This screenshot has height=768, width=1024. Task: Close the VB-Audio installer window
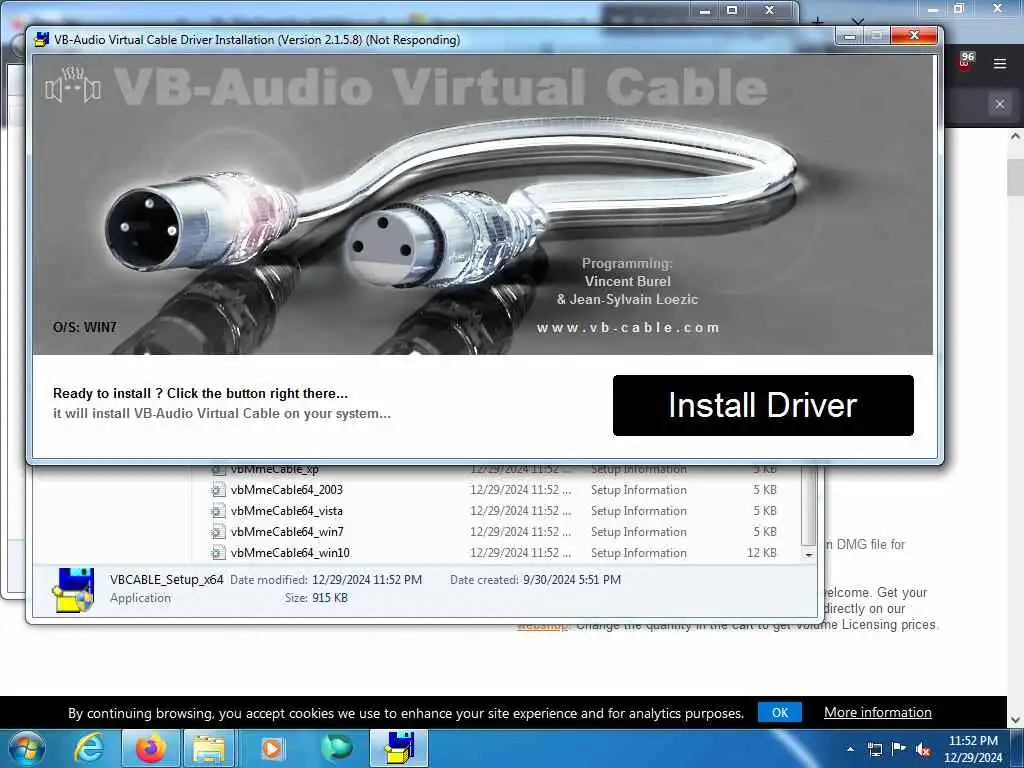(x=914, y=35)
